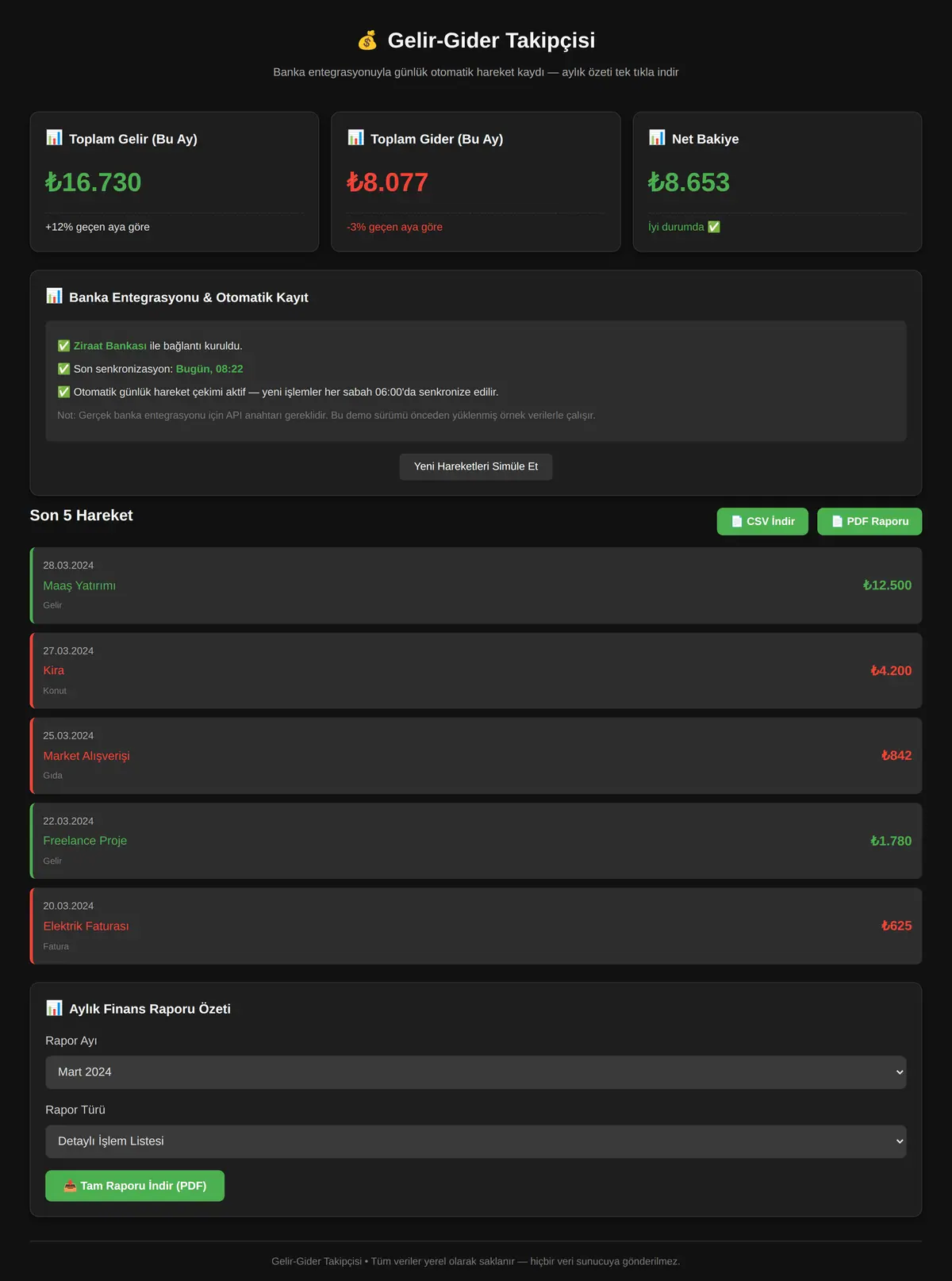Select the Kira expense transaction
The image size is (952, 1281).
[476, 671]
